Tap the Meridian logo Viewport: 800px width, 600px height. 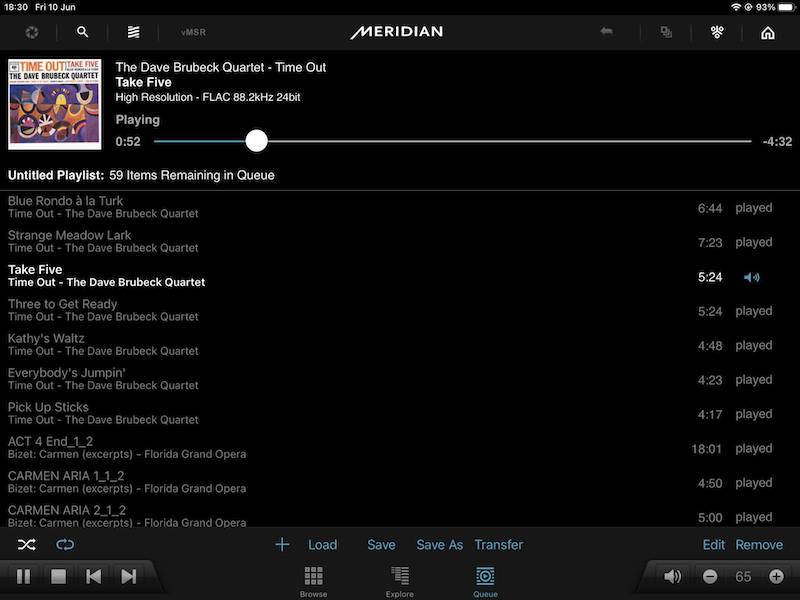point(396,32)
